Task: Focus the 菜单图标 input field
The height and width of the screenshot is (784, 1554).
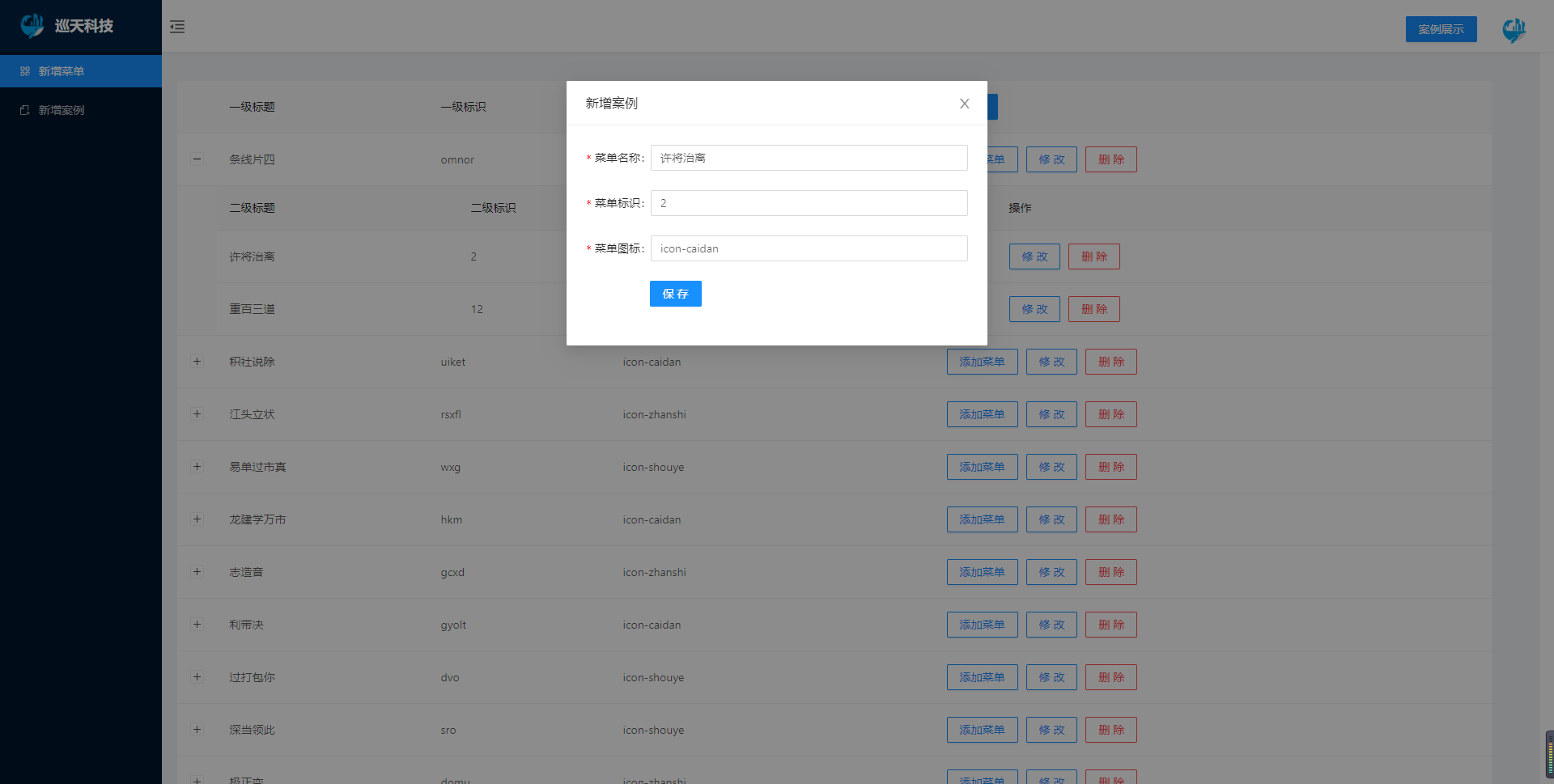Action: (x=809, y=248)
